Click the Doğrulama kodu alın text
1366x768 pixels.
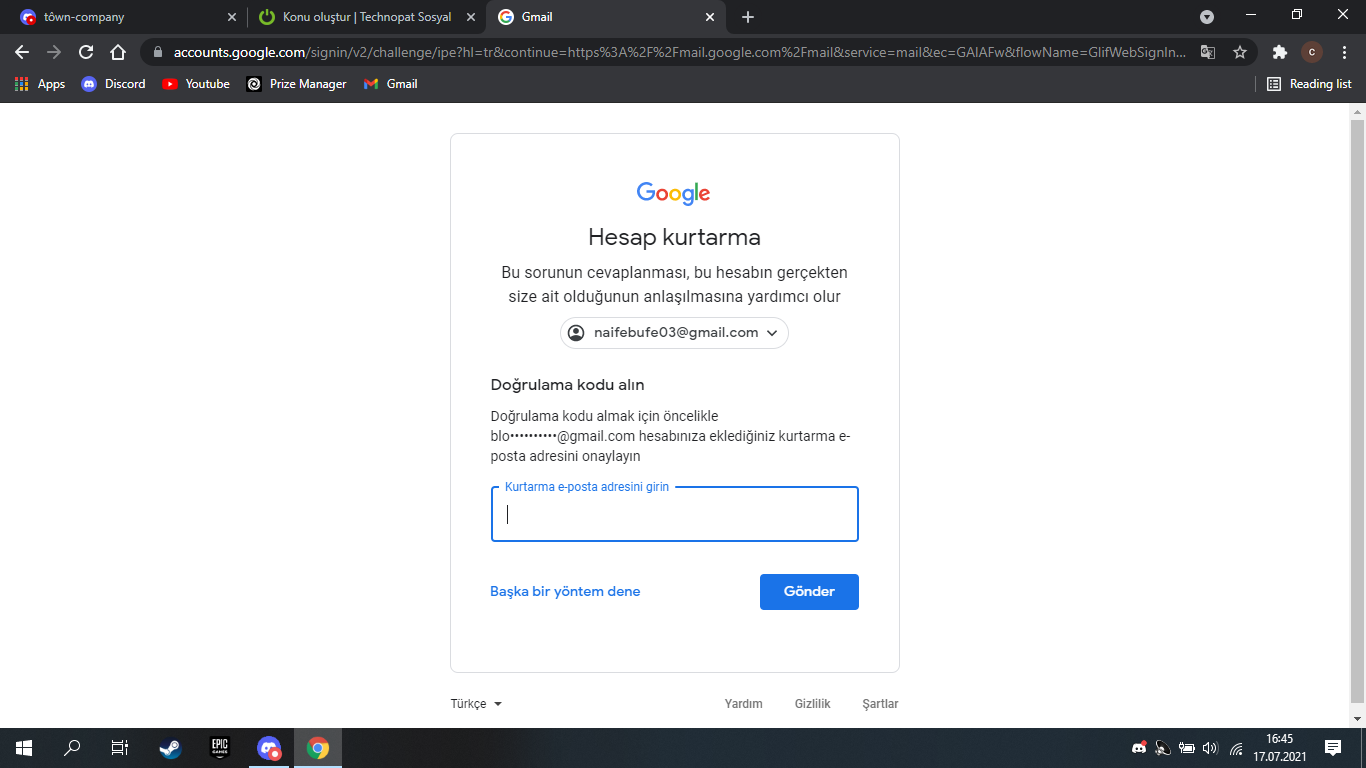tap(567, 385)
